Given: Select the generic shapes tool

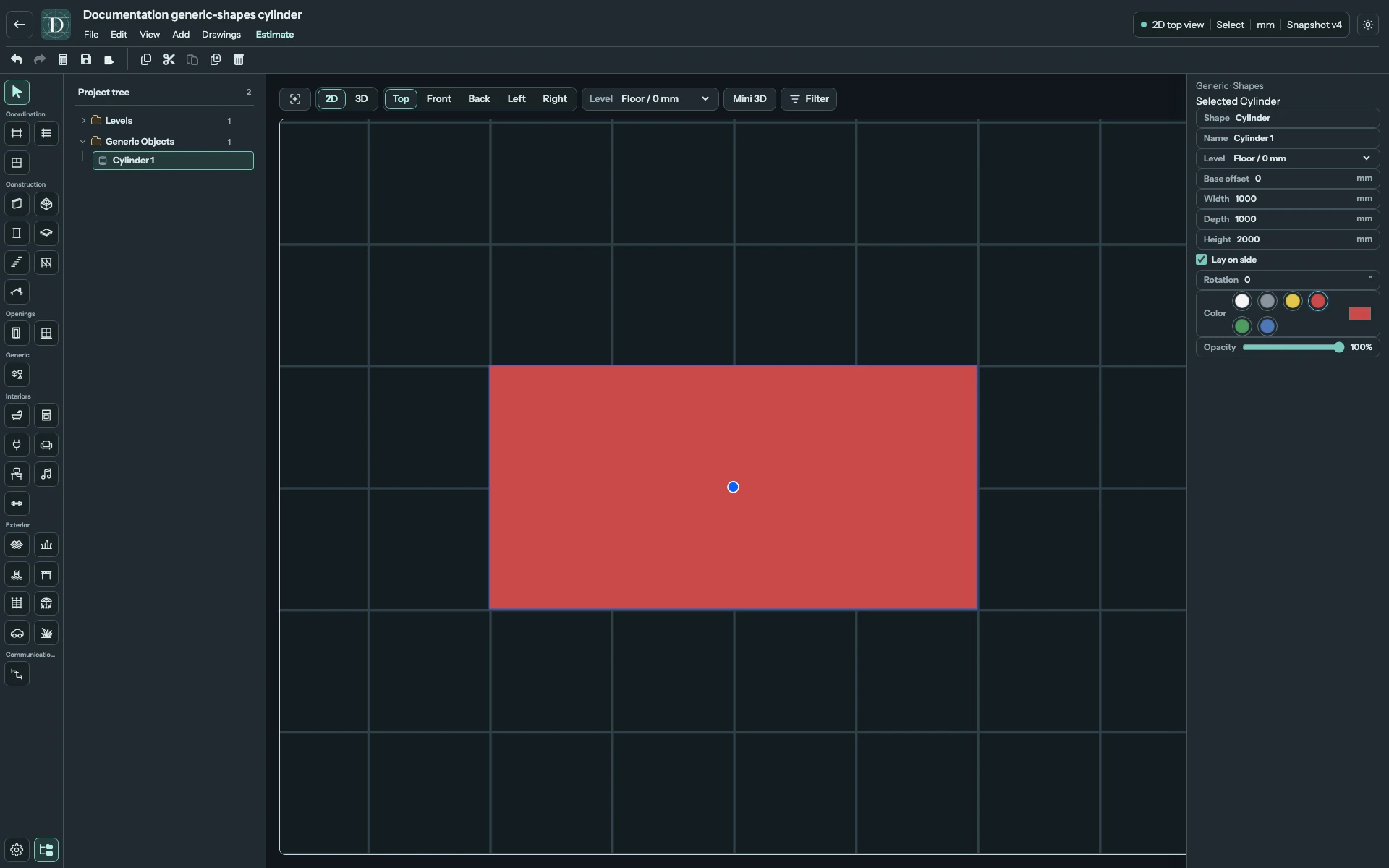Looking at the screenshot, I should (x=17, y=375).
